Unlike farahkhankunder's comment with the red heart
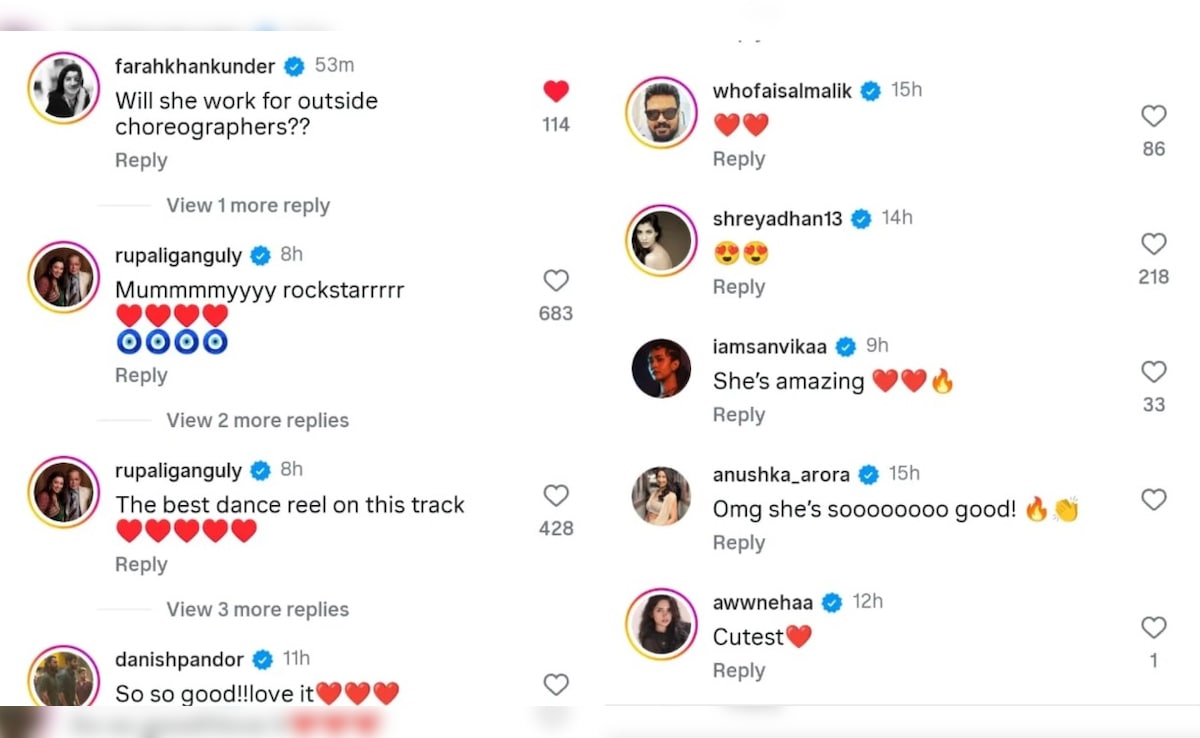The height and width of the screenshot is (738, 1200). pos(556,92)
